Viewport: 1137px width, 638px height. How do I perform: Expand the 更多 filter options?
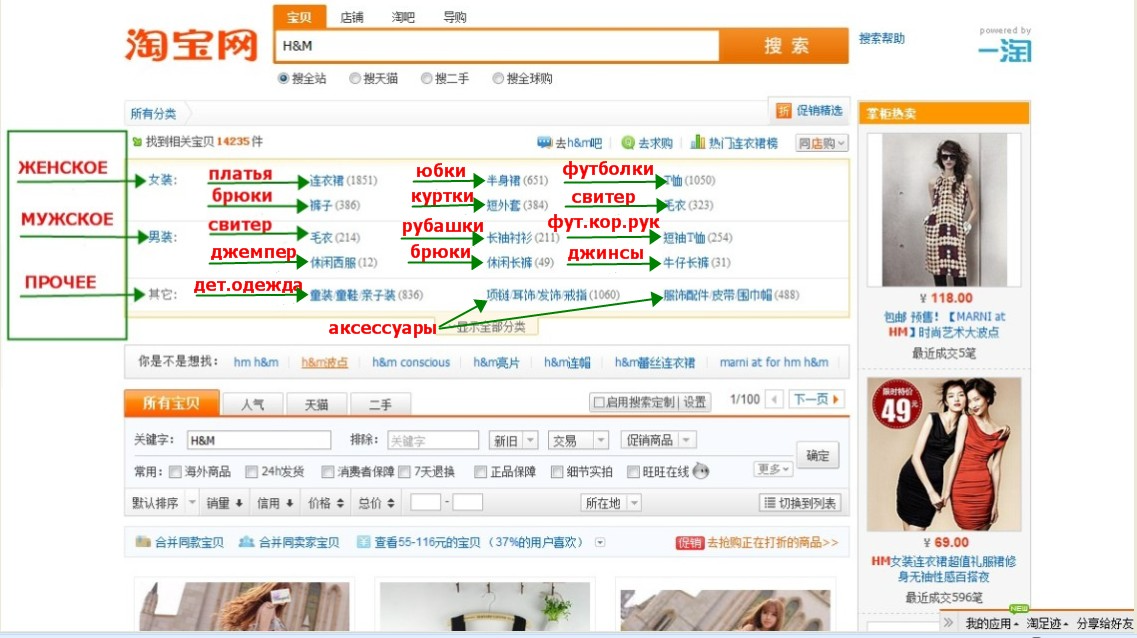tap(772, 469)
